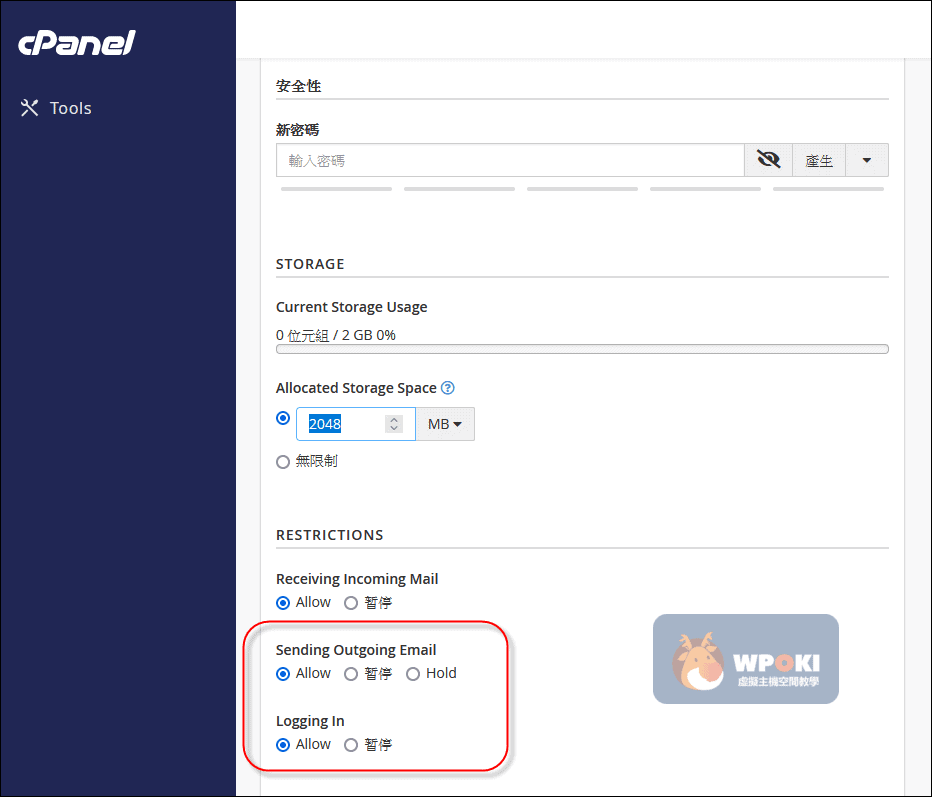The height and width of the screenshot is (797, 932).
Task: Select Hold for Sending Outgoing Email
Action: [413, 674]
